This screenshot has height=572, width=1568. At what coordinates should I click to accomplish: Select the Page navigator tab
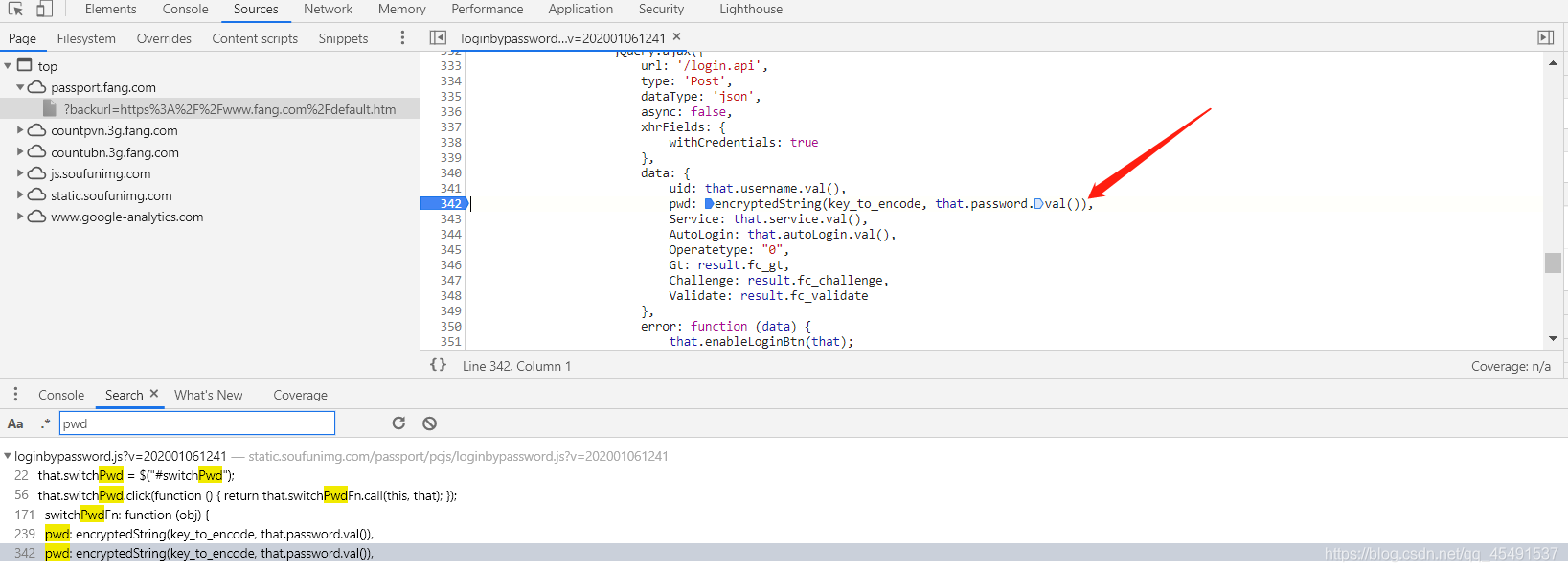point(22,38)
